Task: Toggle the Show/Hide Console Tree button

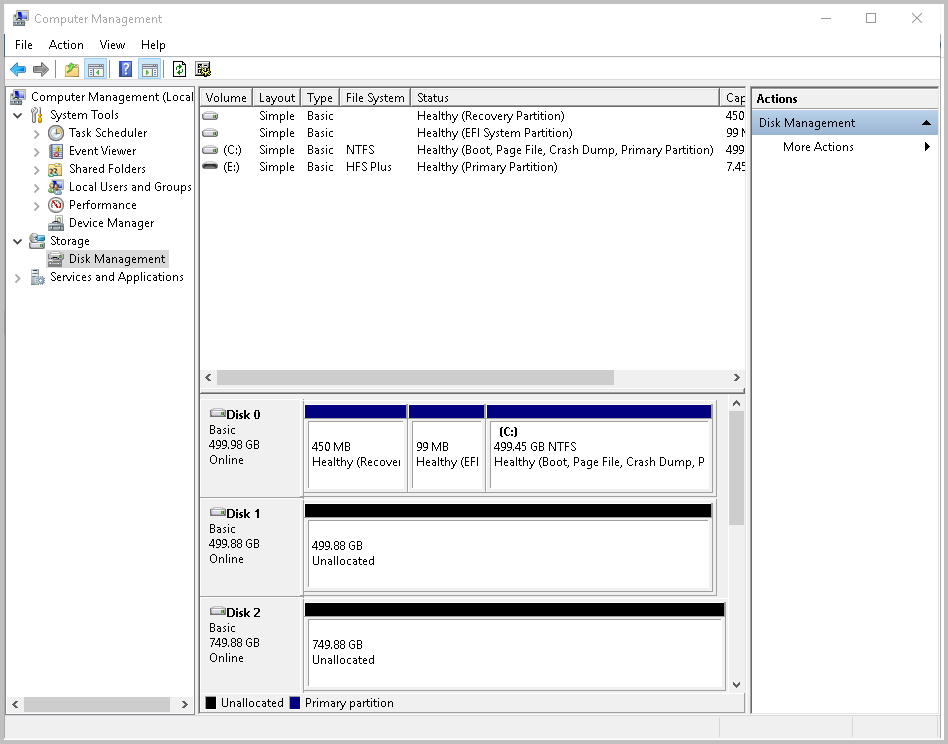Action: click(x=96, y=70)
